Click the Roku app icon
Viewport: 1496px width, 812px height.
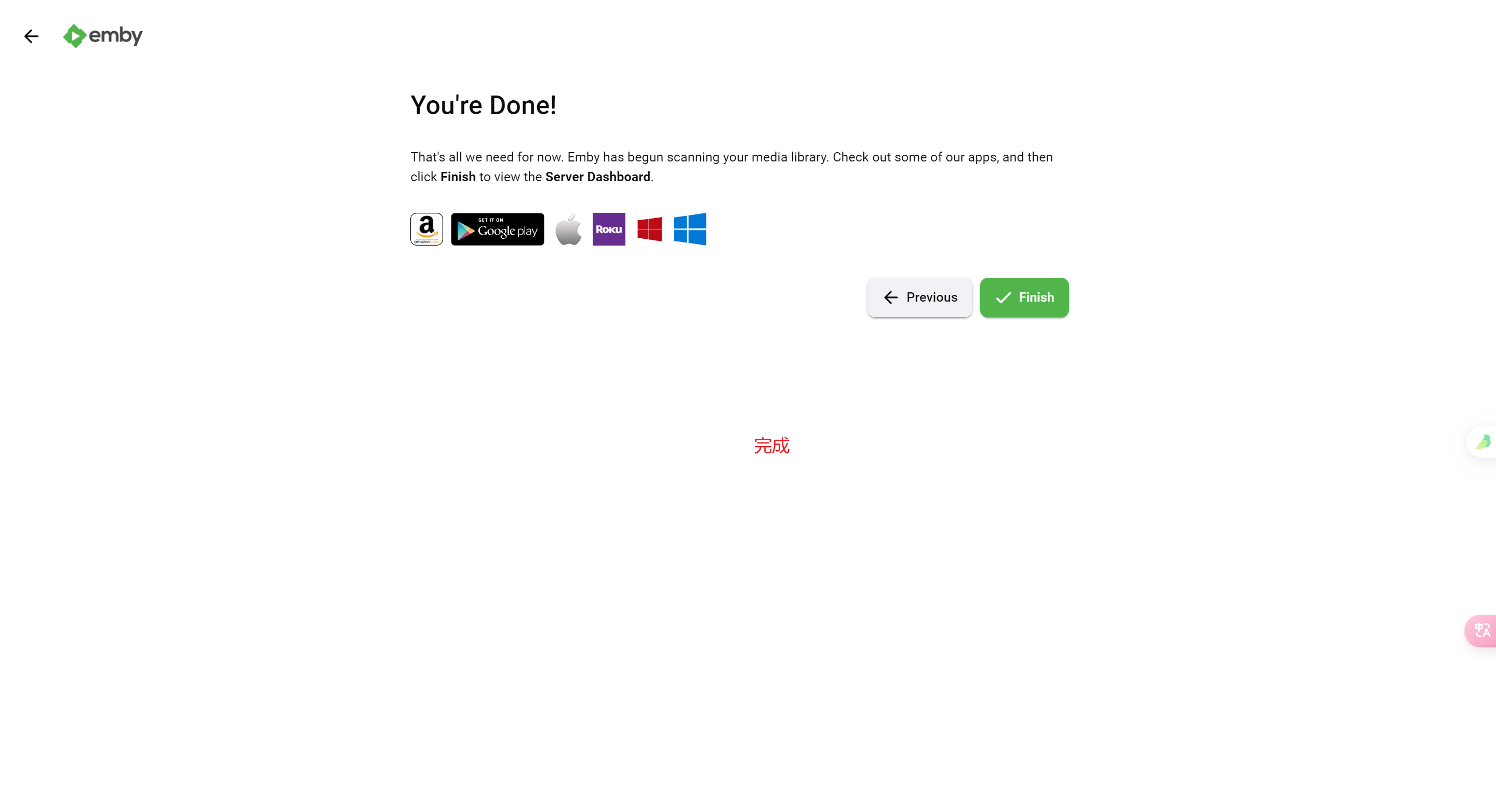tap(608, 229)
